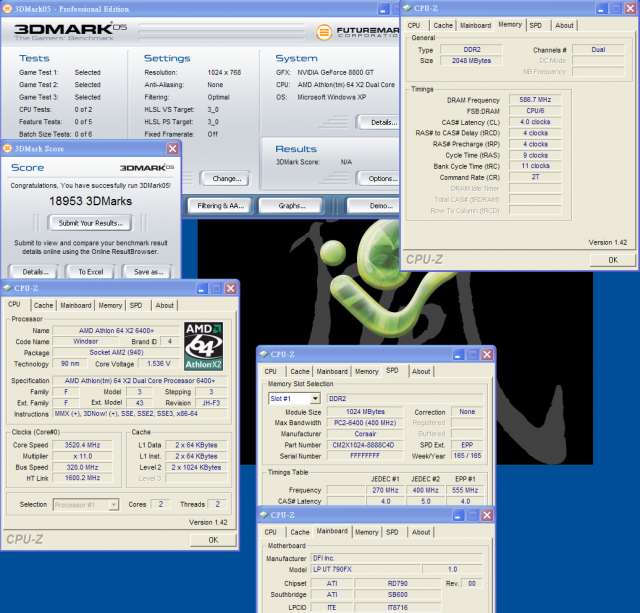Click the 18953 3DMarks score text
640x613 pixels.
pos(90,201)
